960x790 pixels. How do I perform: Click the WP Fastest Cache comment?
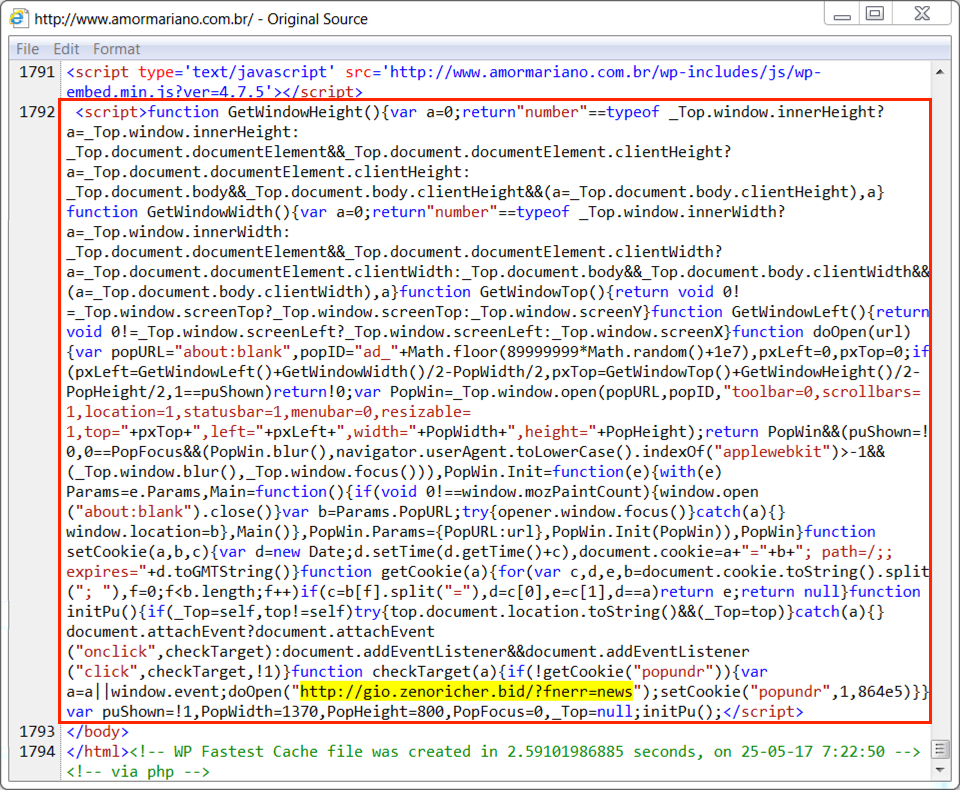click(x=525, y=752)
